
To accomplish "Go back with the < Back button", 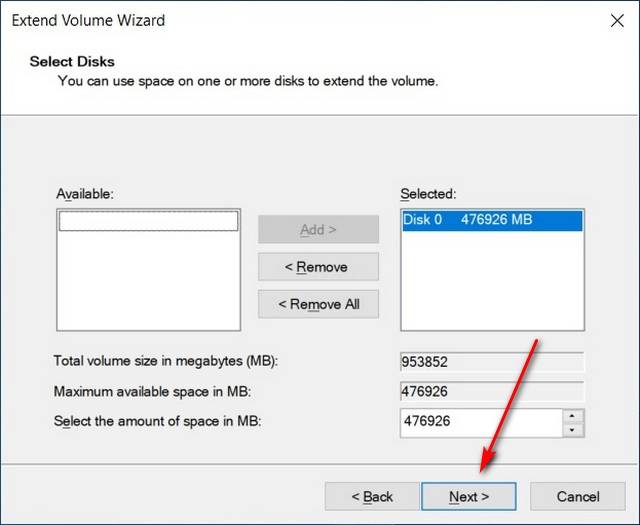I will (371, 496).
